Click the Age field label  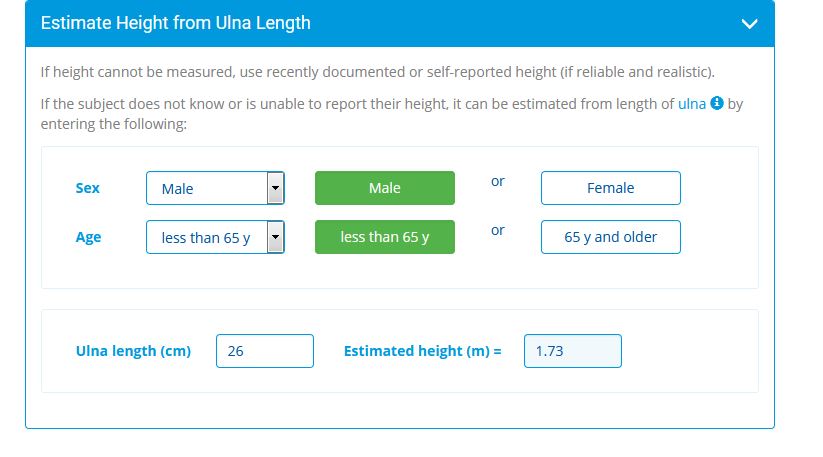point(88,237)
